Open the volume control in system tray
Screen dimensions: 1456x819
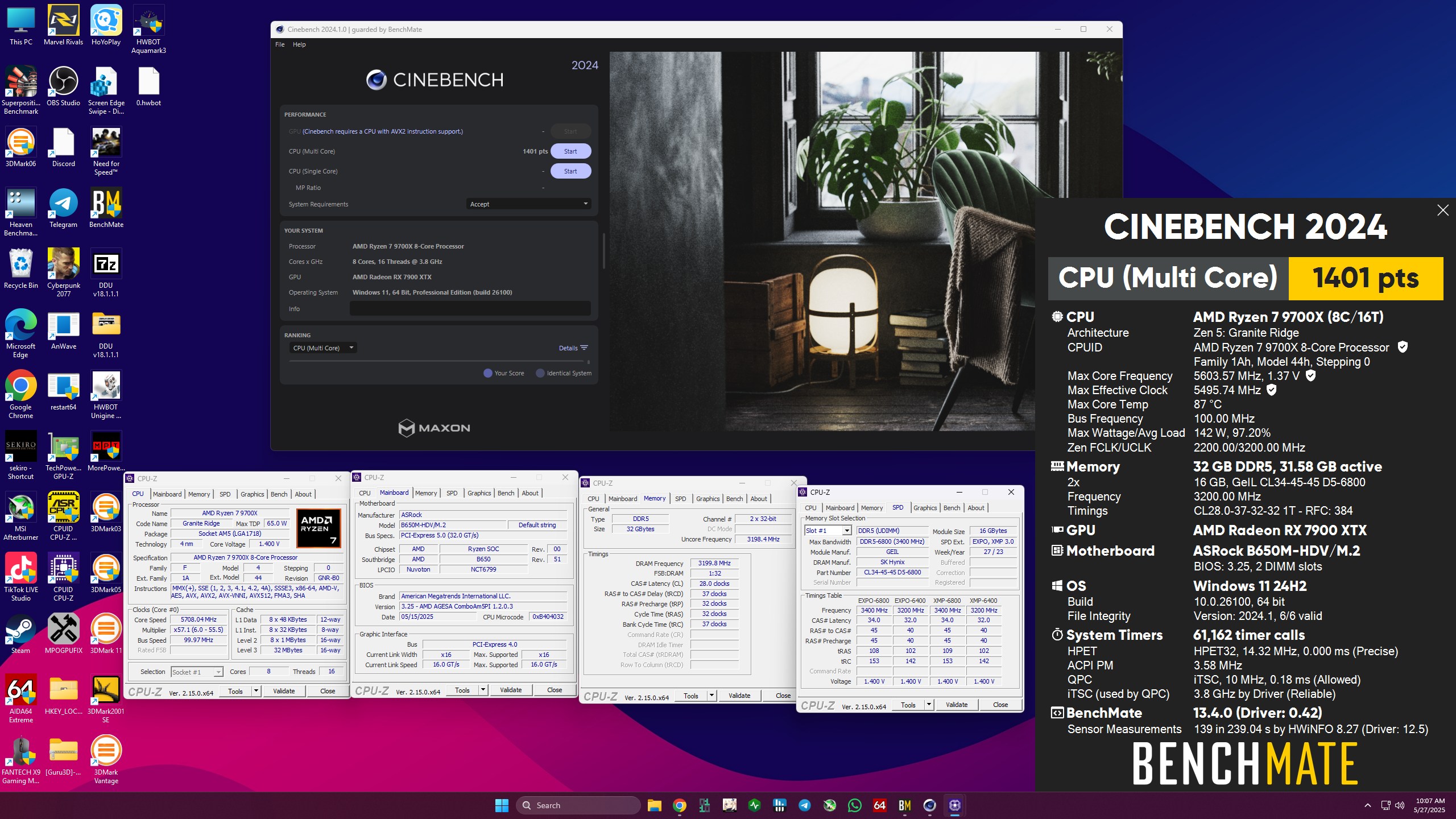[x=1400, y=805]
